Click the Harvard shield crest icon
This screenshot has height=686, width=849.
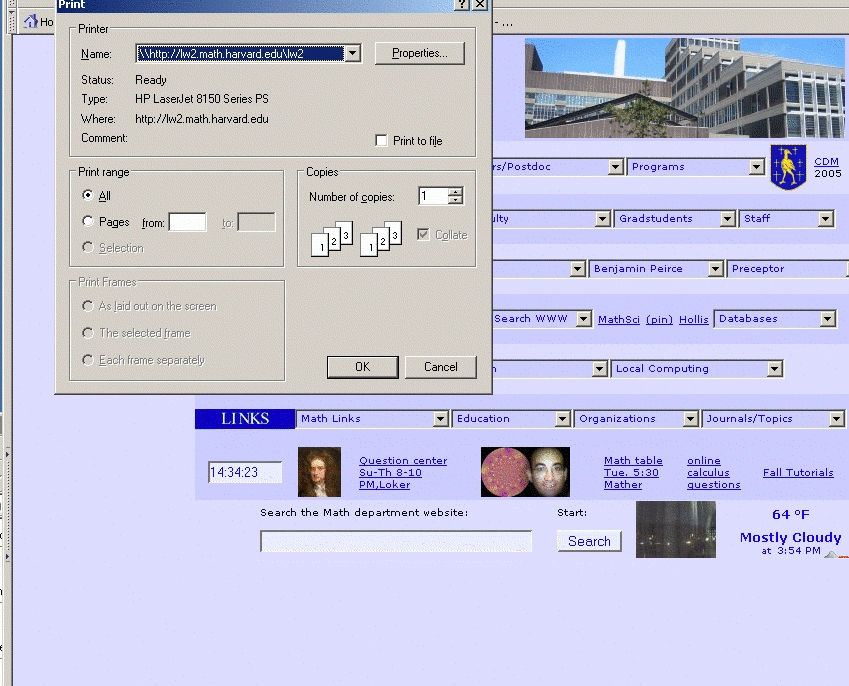pyautogui.click(x=788, y=167)
